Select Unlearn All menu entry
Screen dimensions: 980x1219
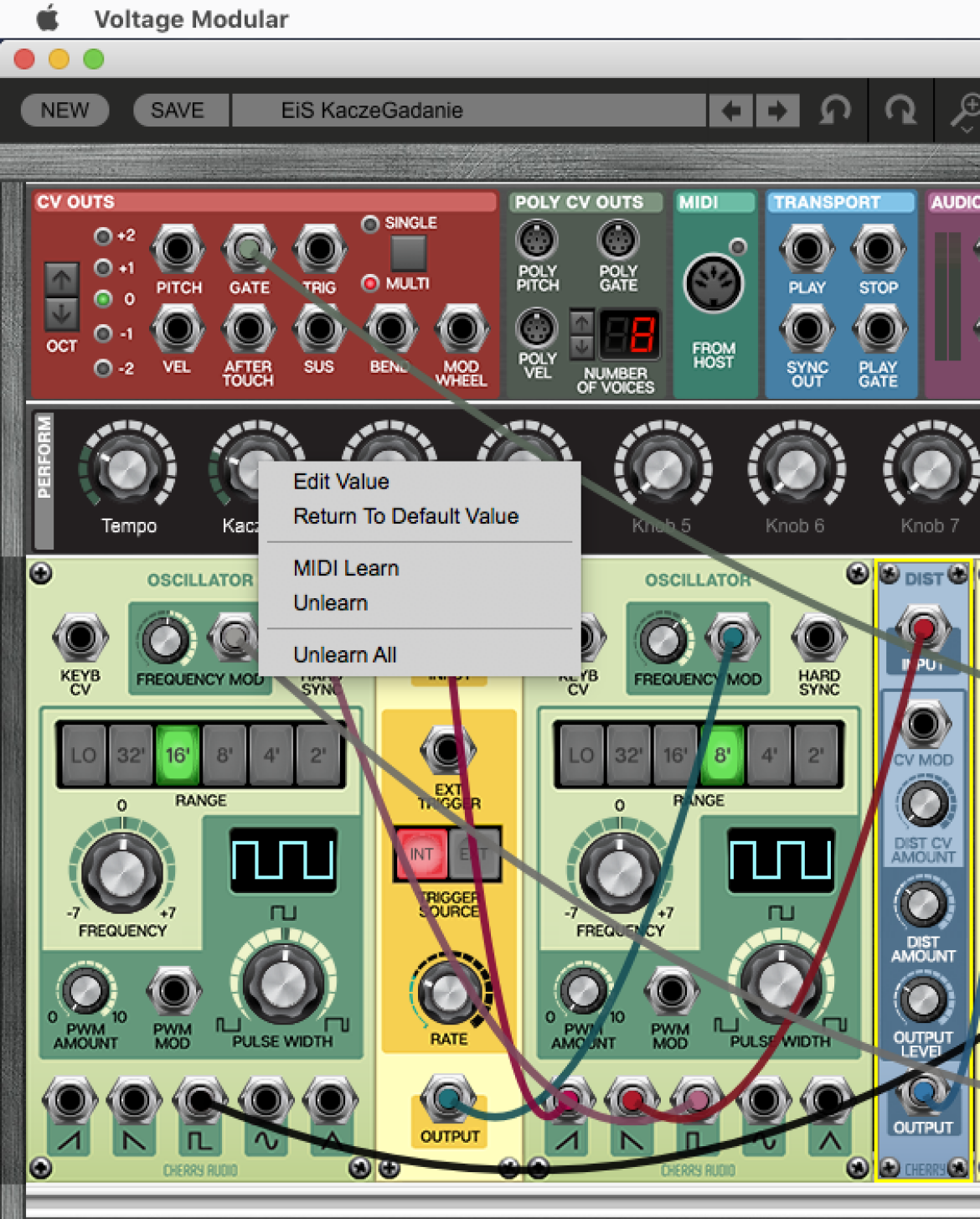[344, 655]
